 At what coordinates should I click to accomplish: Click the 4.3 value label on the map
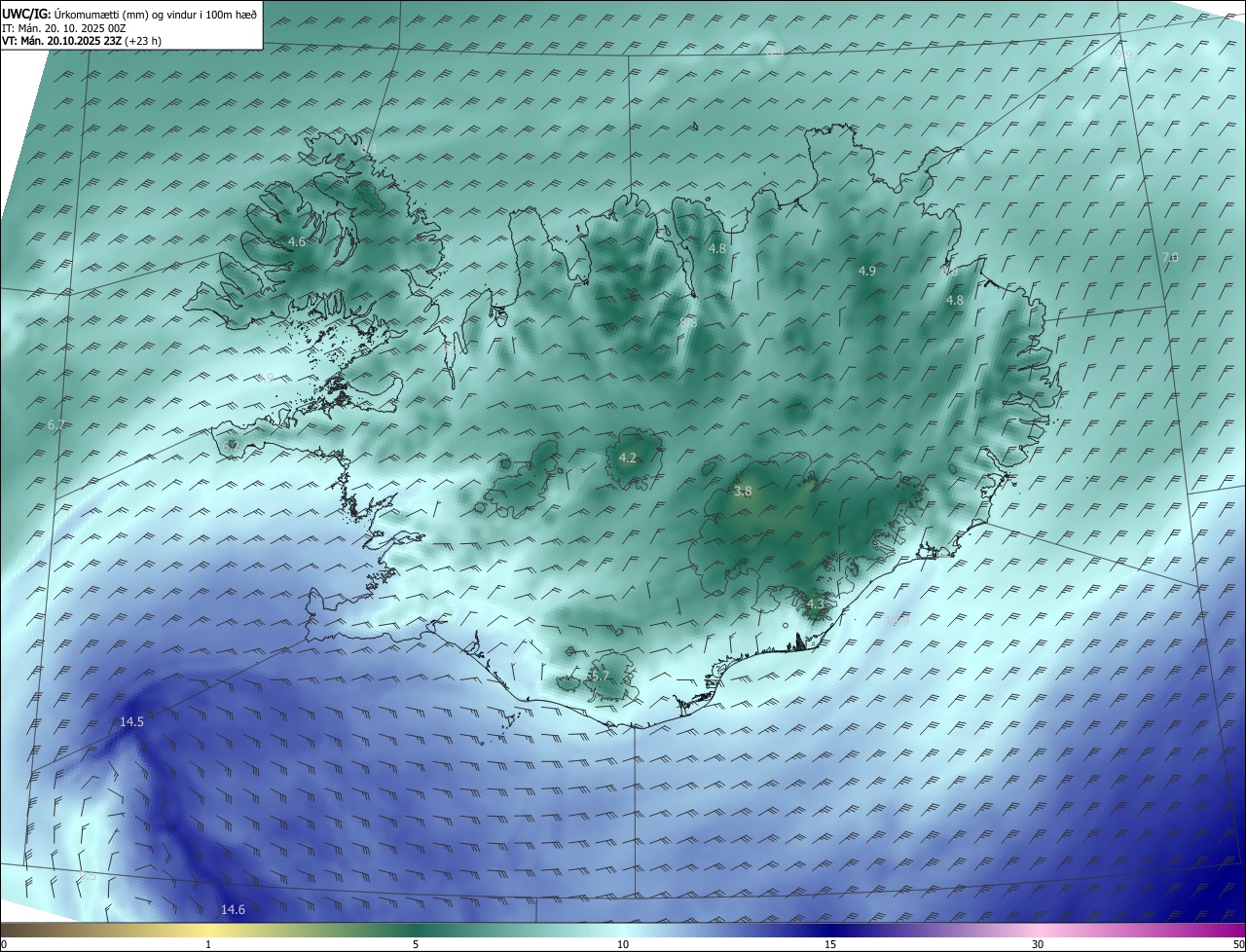(x=815, y=604)
